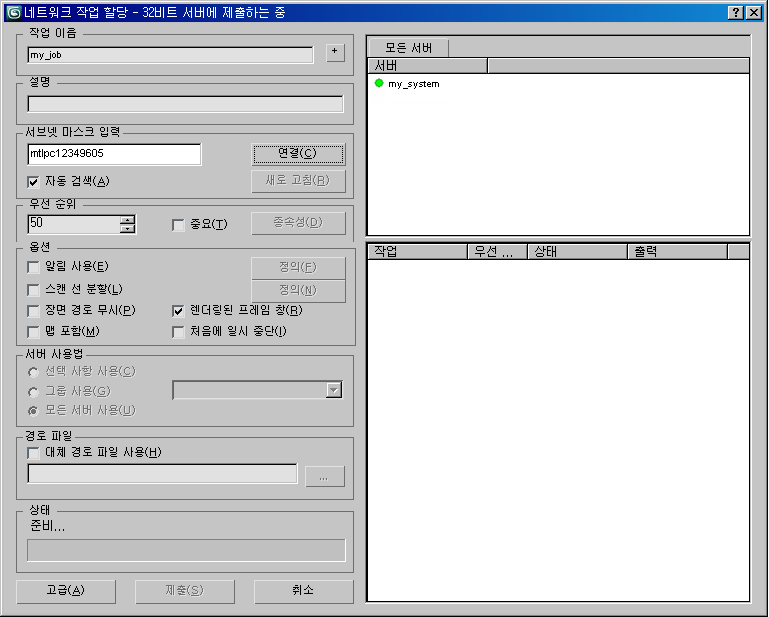Click the 종속성(D) button
The width and height of the screenshot is (769, 617).
coord(298,223)
